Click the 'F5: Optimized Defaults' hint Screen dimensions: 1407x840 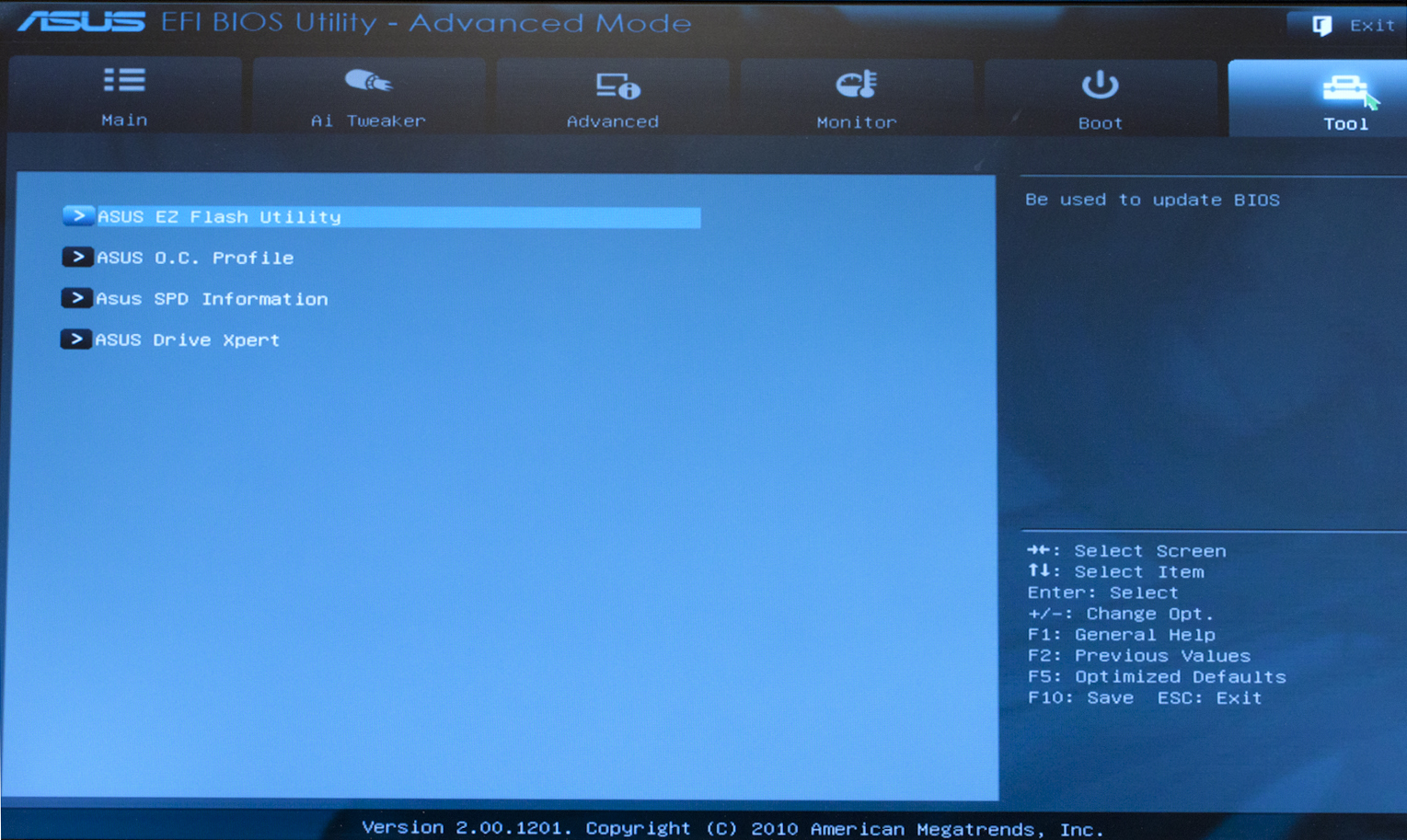point(1157,677)
